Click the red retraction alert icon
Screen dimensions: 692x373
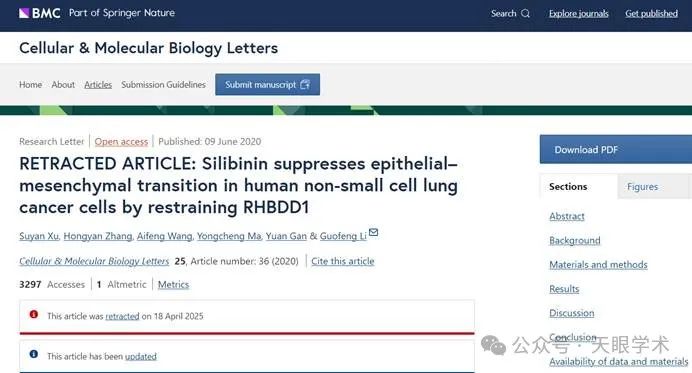[x=34, y=314]
